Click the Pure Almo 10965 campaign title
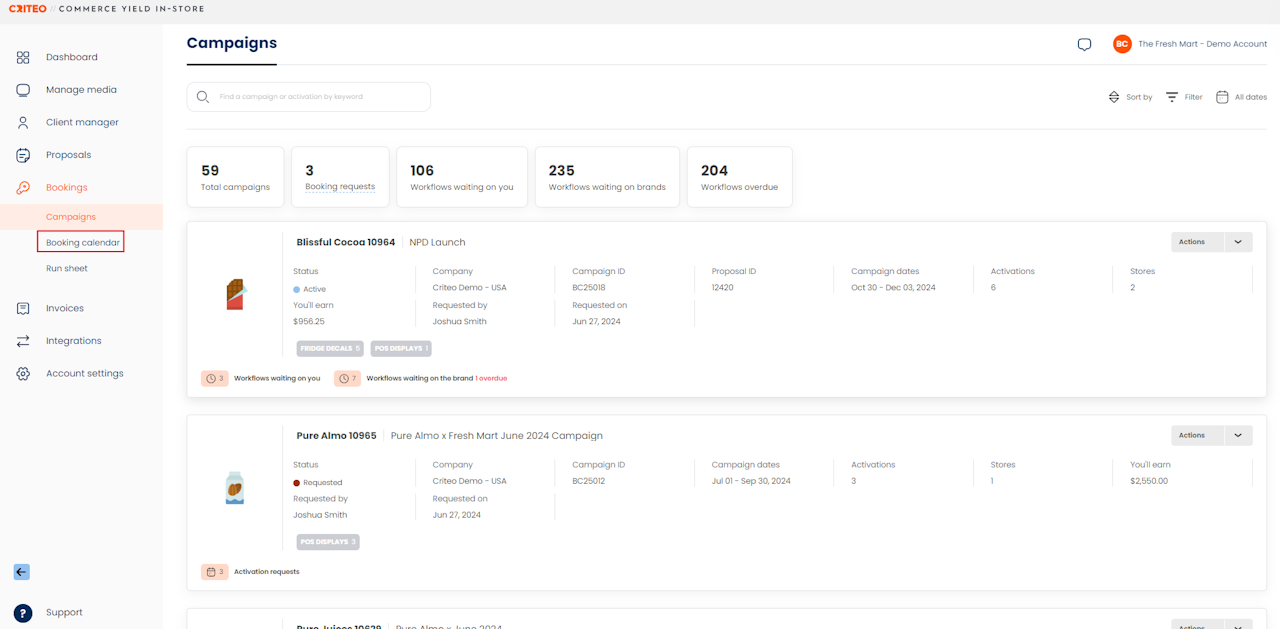Screen dimensions: 1280x629 point(336,436)
